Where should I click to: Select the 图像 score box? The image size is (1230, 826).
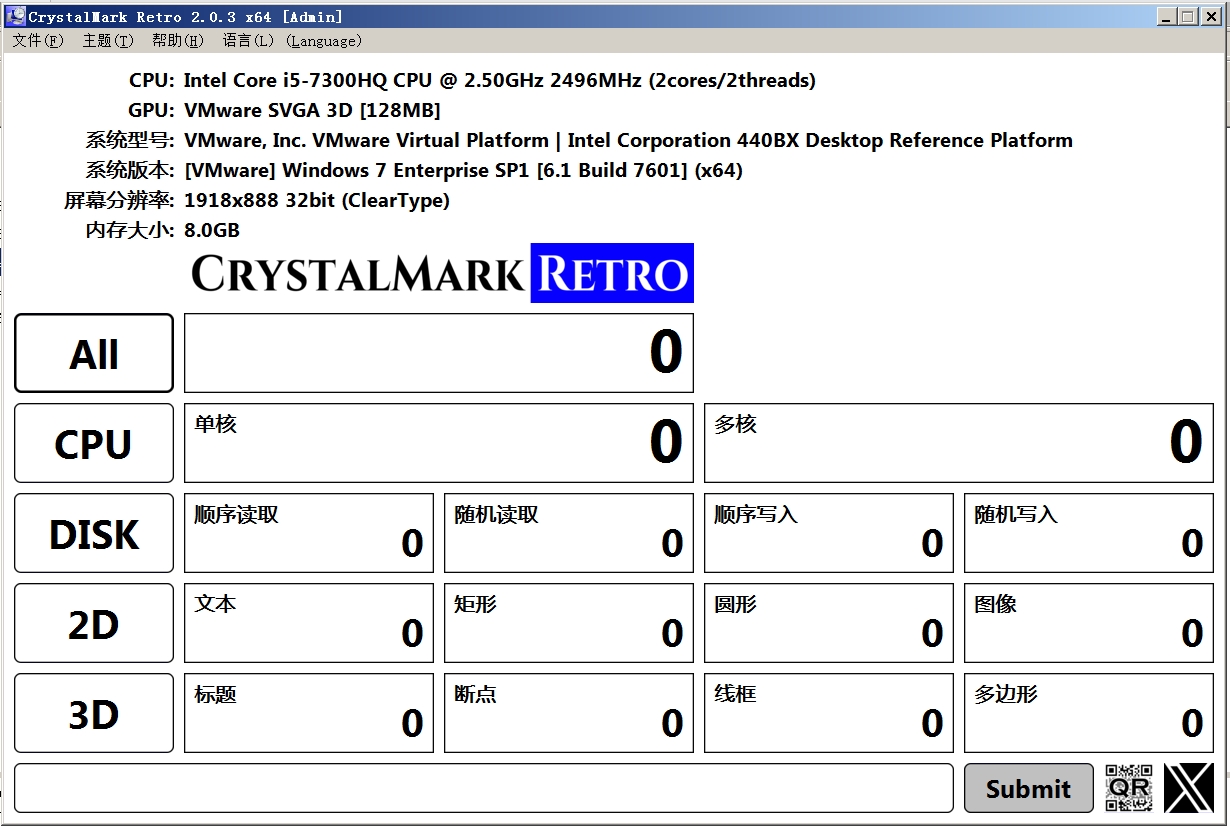(1089, 623)
